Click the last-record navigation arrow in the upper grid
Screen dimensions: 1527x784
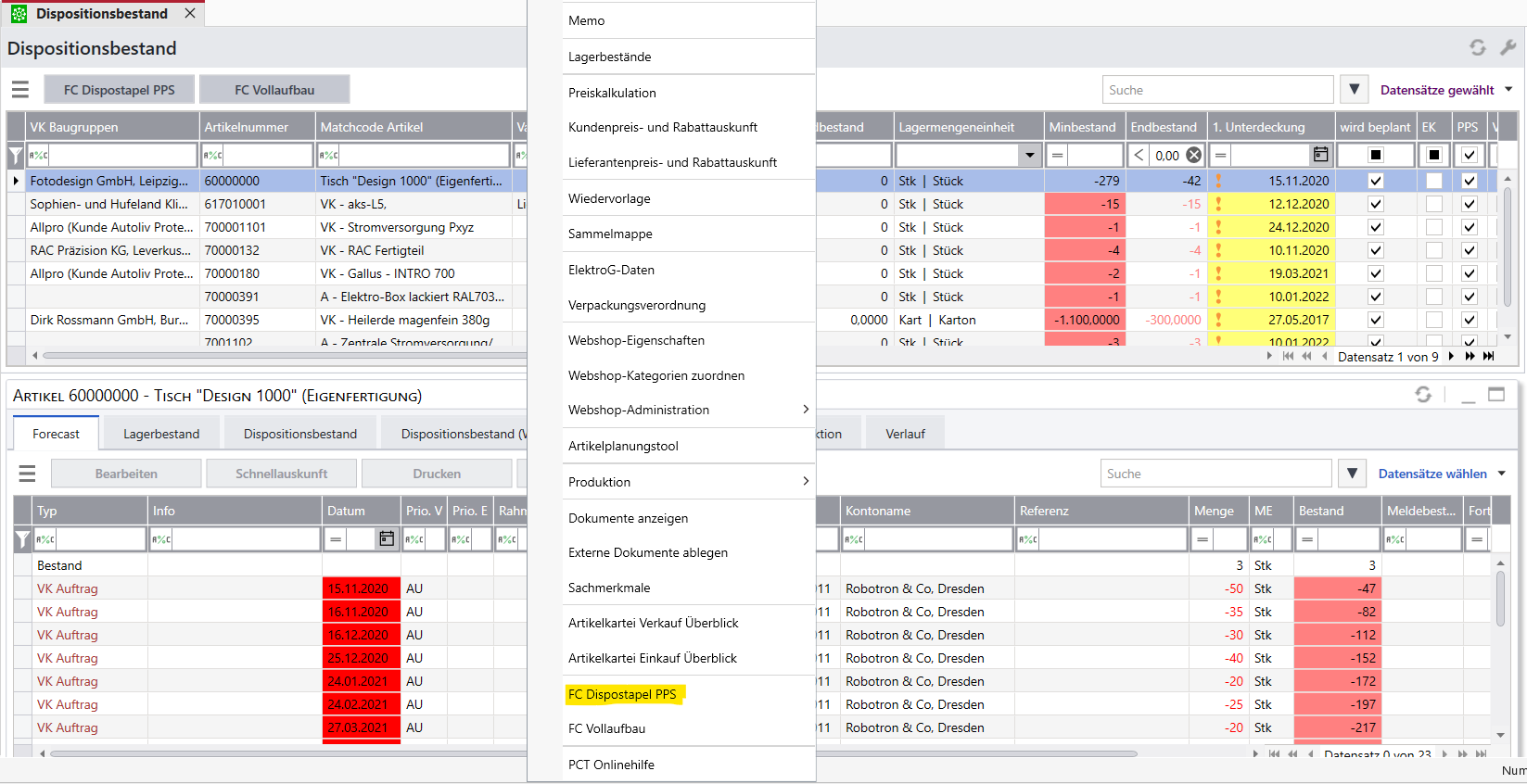pyautogui.click(x=1488, y=356)
